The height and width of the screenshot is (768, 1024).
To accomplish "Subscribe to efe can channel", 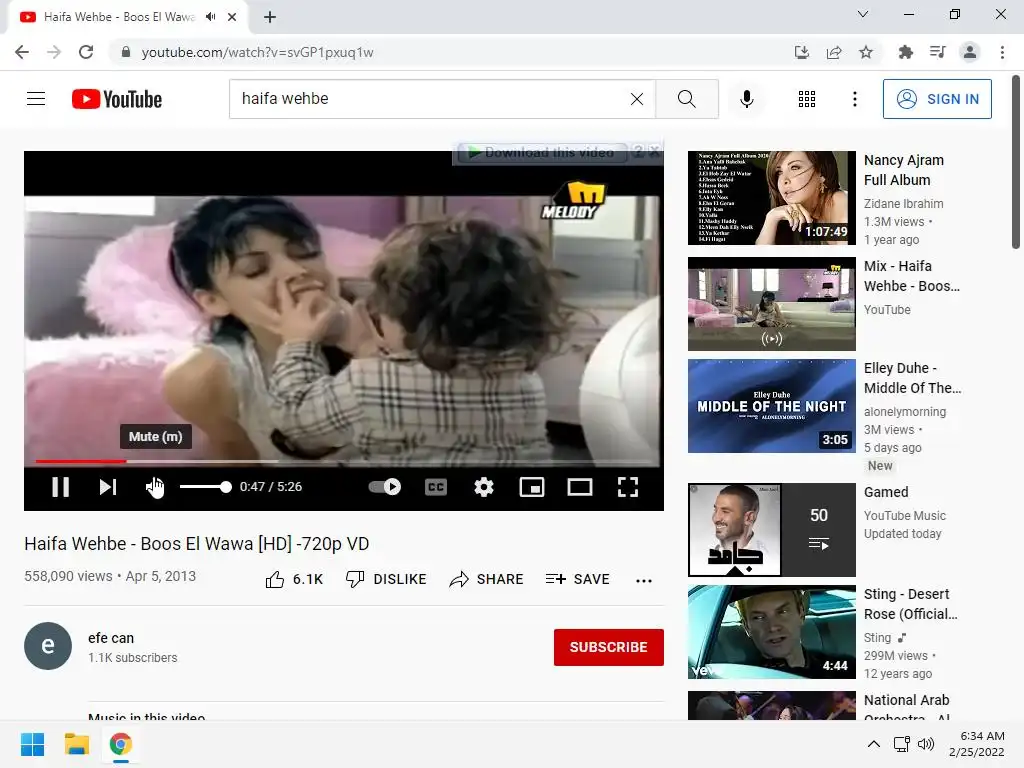I will (x=609, y=647).
